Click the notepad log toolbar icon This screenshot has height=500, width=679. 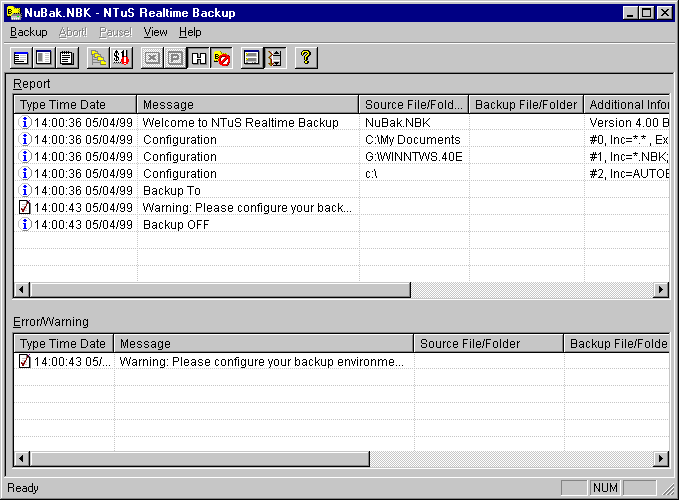[x=67, y=58]
